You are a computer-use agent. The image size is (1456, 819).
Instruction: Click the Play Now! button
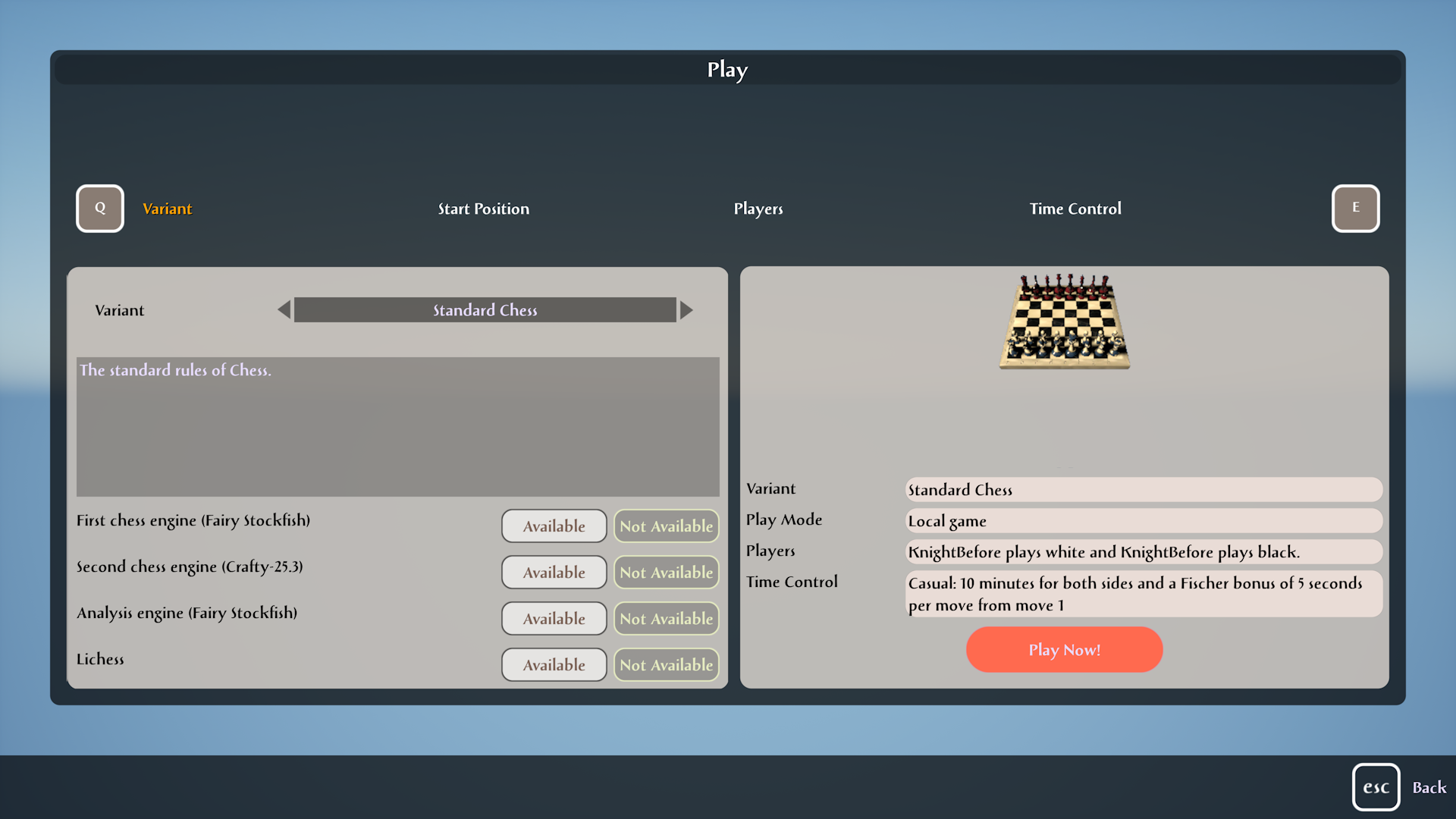click(1064, 649)
